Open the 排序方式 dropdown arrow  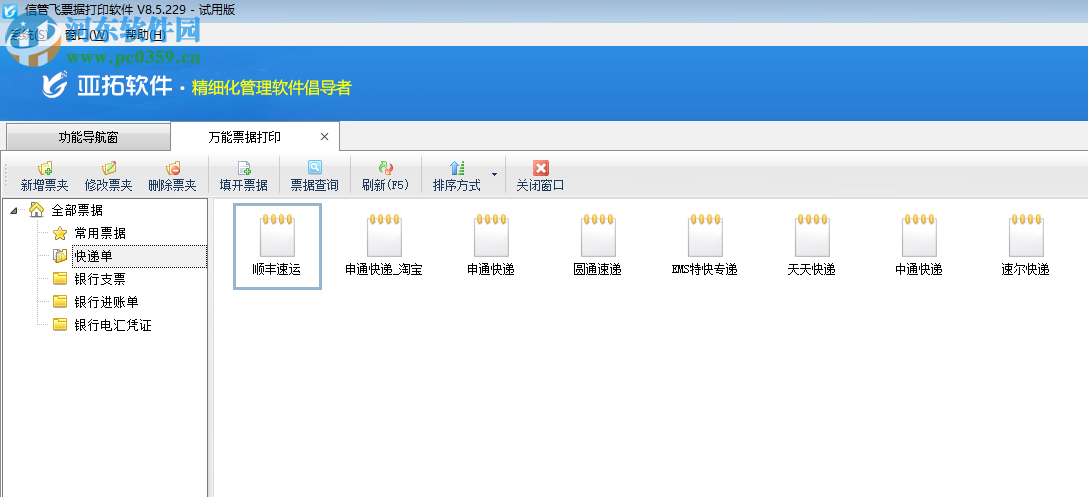(x=494, y=174)
